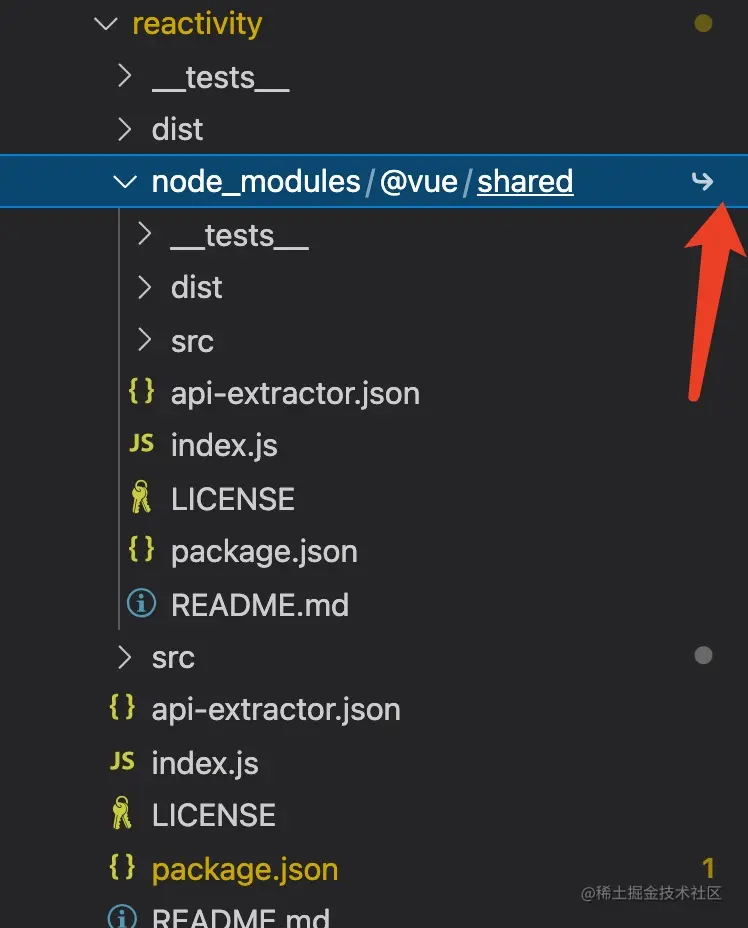Collapse the reactivity folder
The image size is (748, 928).
[x=105, y=24]
